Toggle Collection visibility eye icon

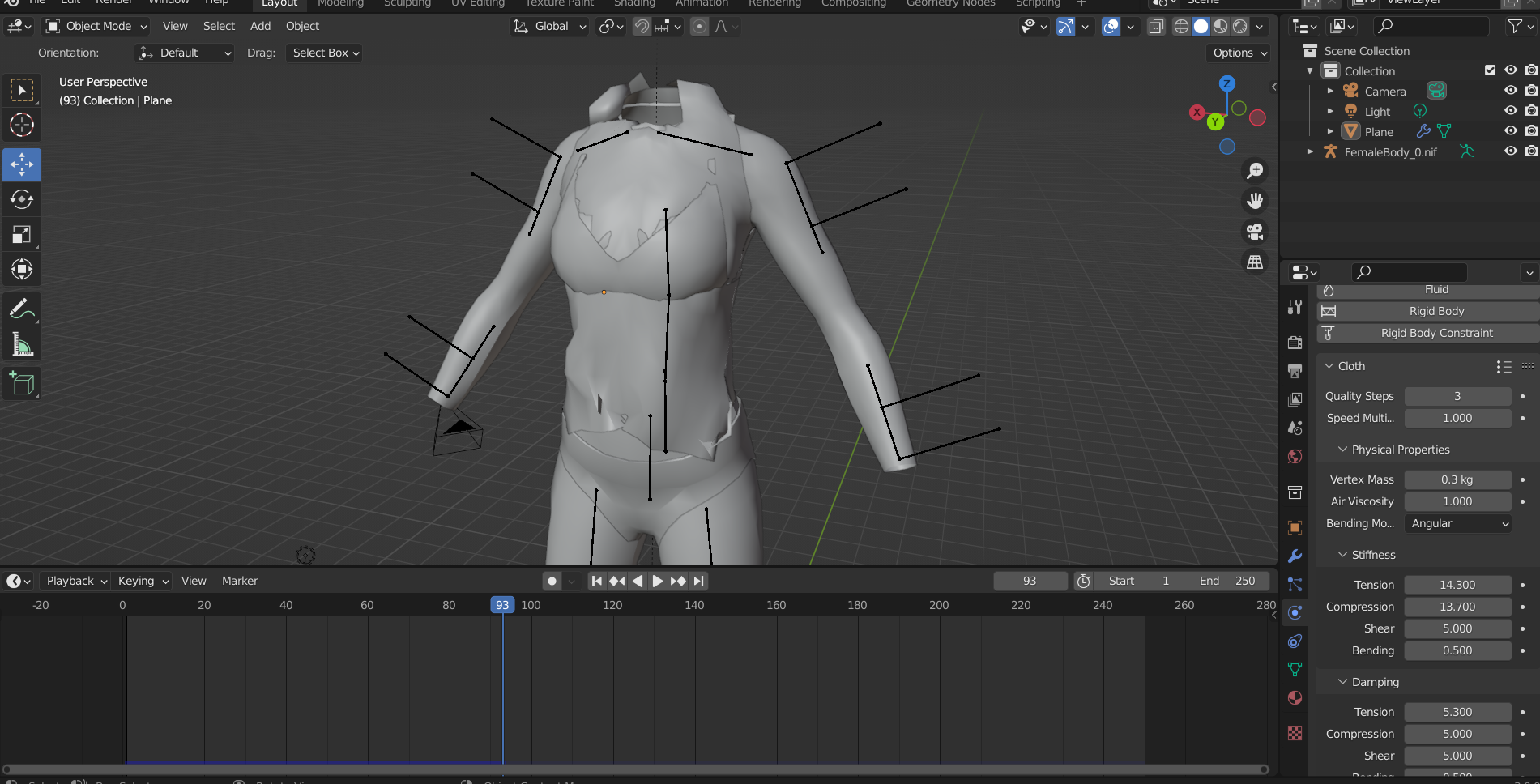[1510, 70]
